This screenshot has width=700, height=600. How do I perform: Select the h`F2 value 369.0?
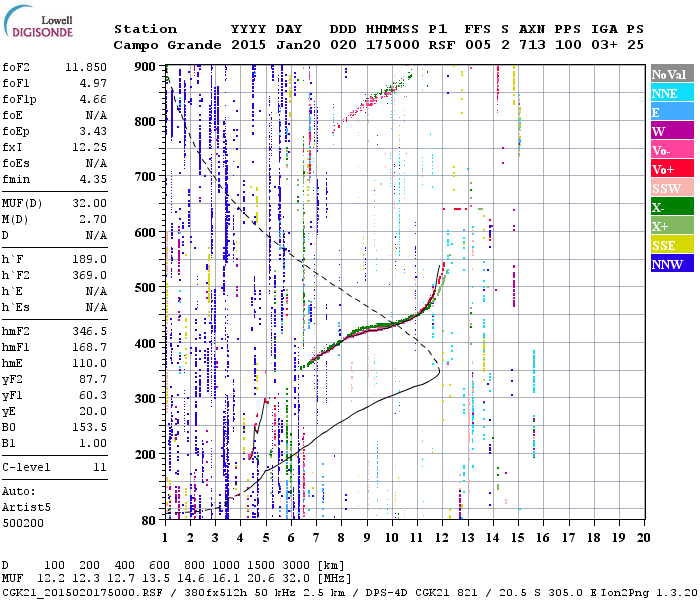89,275
